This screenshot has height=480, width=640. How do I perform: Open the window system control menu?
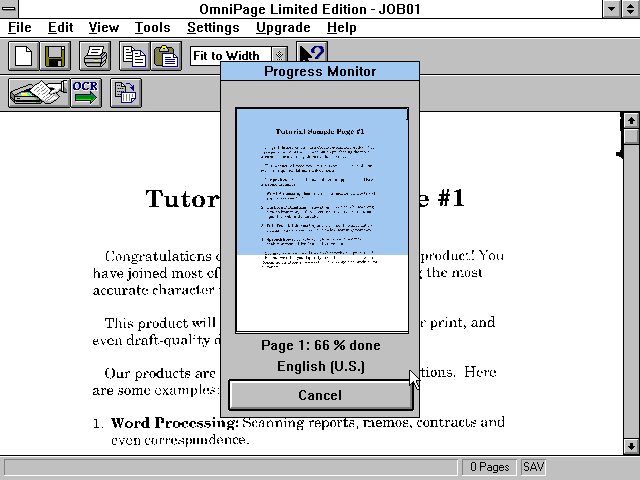[9, 8]
